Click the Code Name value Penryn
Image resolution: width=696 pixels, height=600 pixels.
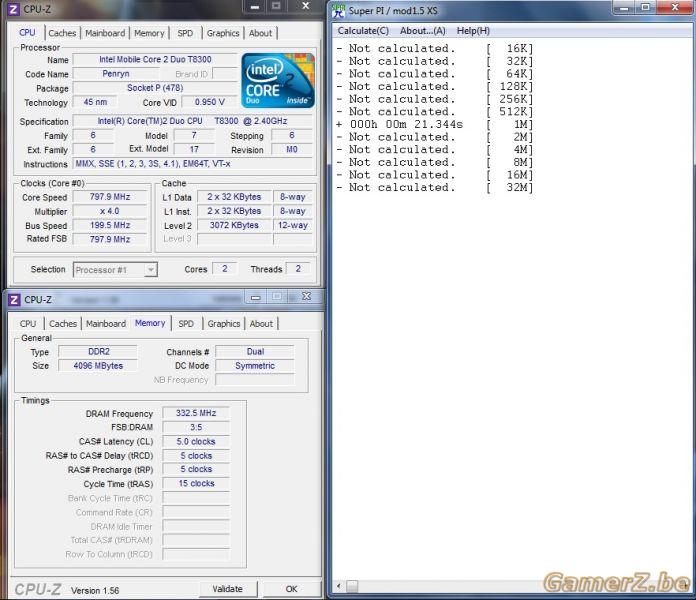pos(116,74)
